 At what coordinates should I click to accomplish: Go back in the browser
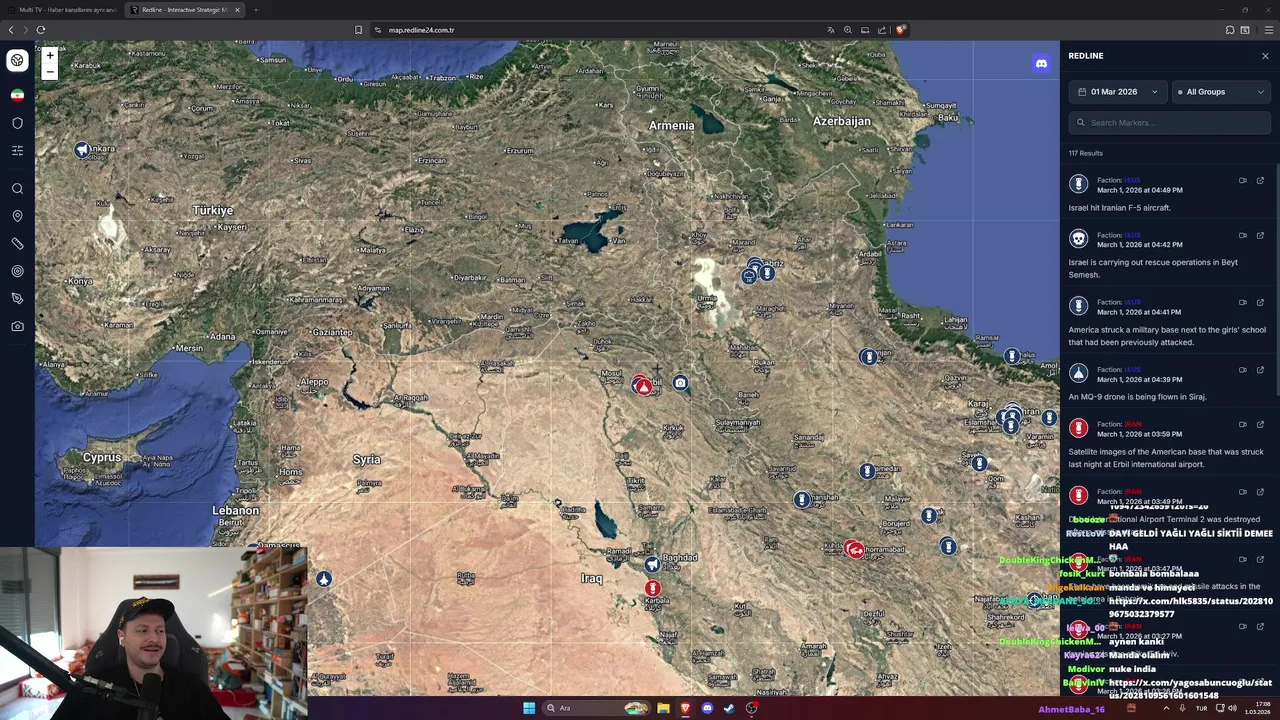(11, 30)
